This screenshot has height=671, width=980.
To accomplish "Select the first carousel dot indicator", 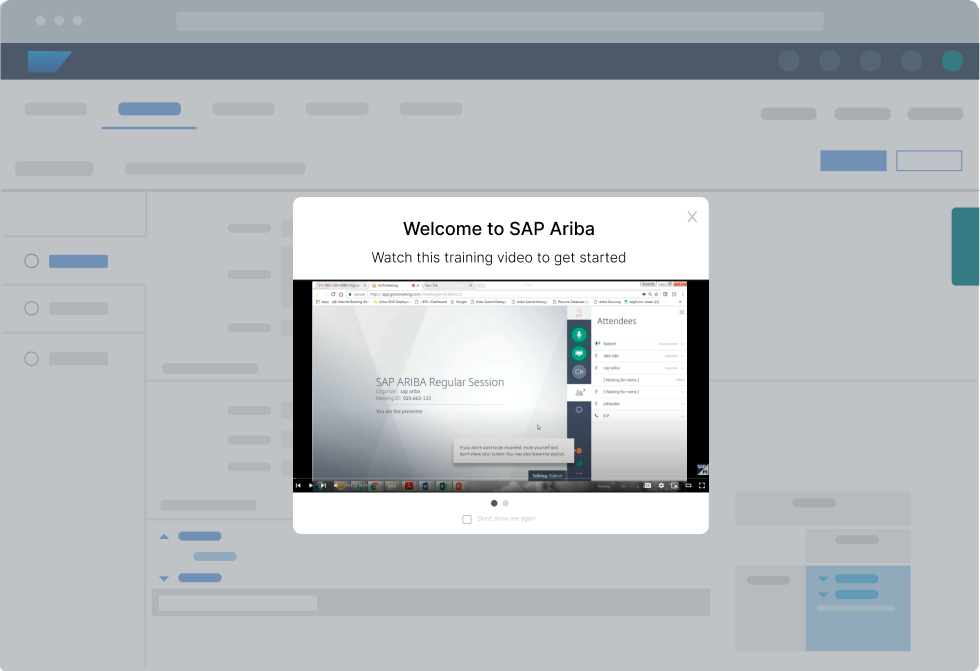I will pyautogui.click(x=494, y=503).
